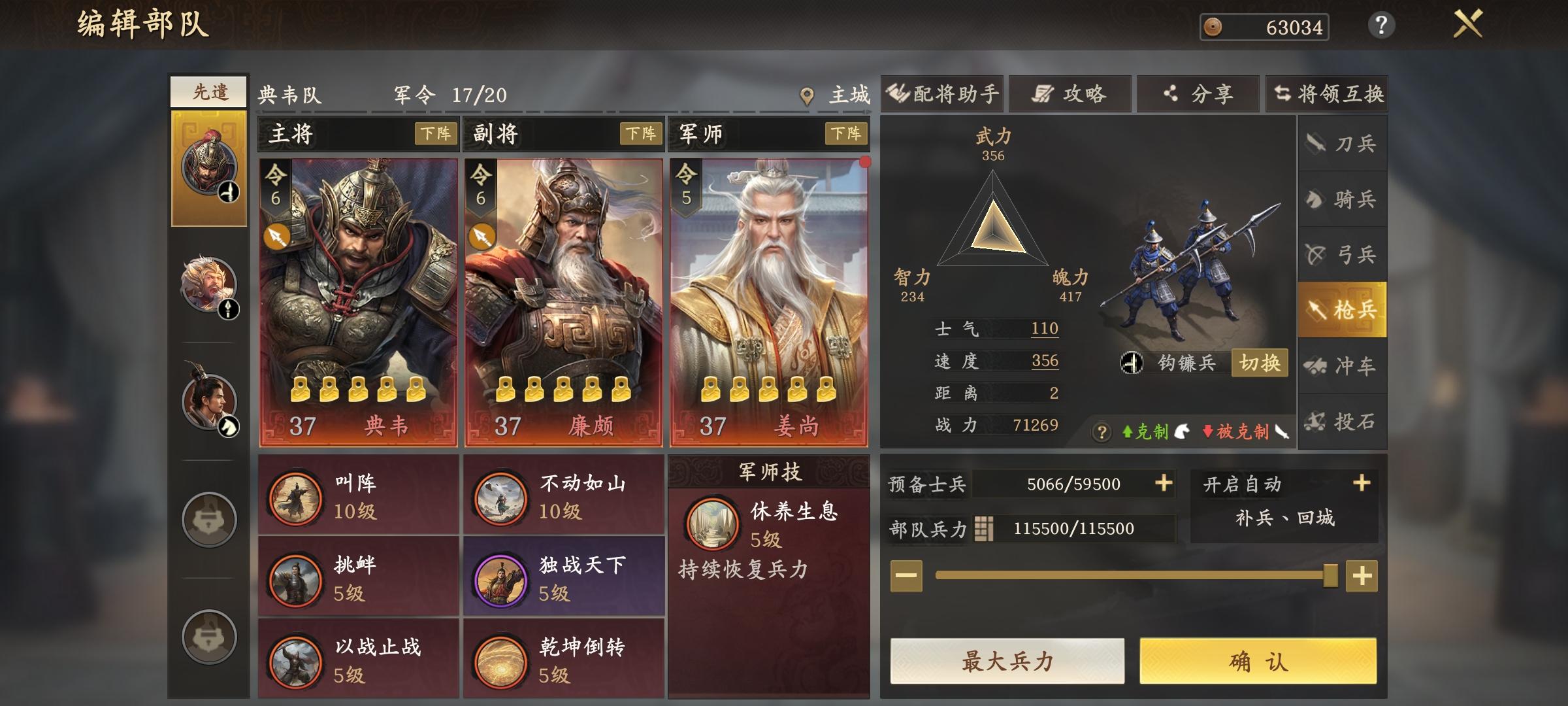Image resolution: width=1568 pixels, height=706 pixels.
Task: Select the 刀兵 troop type
Action: point(1342,143)
